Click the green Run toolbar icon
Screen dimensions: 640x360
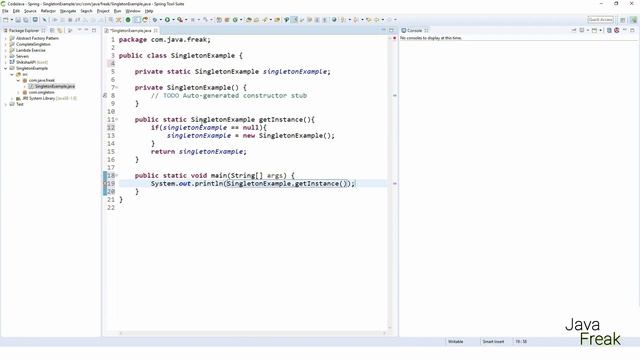coord(167,20)
